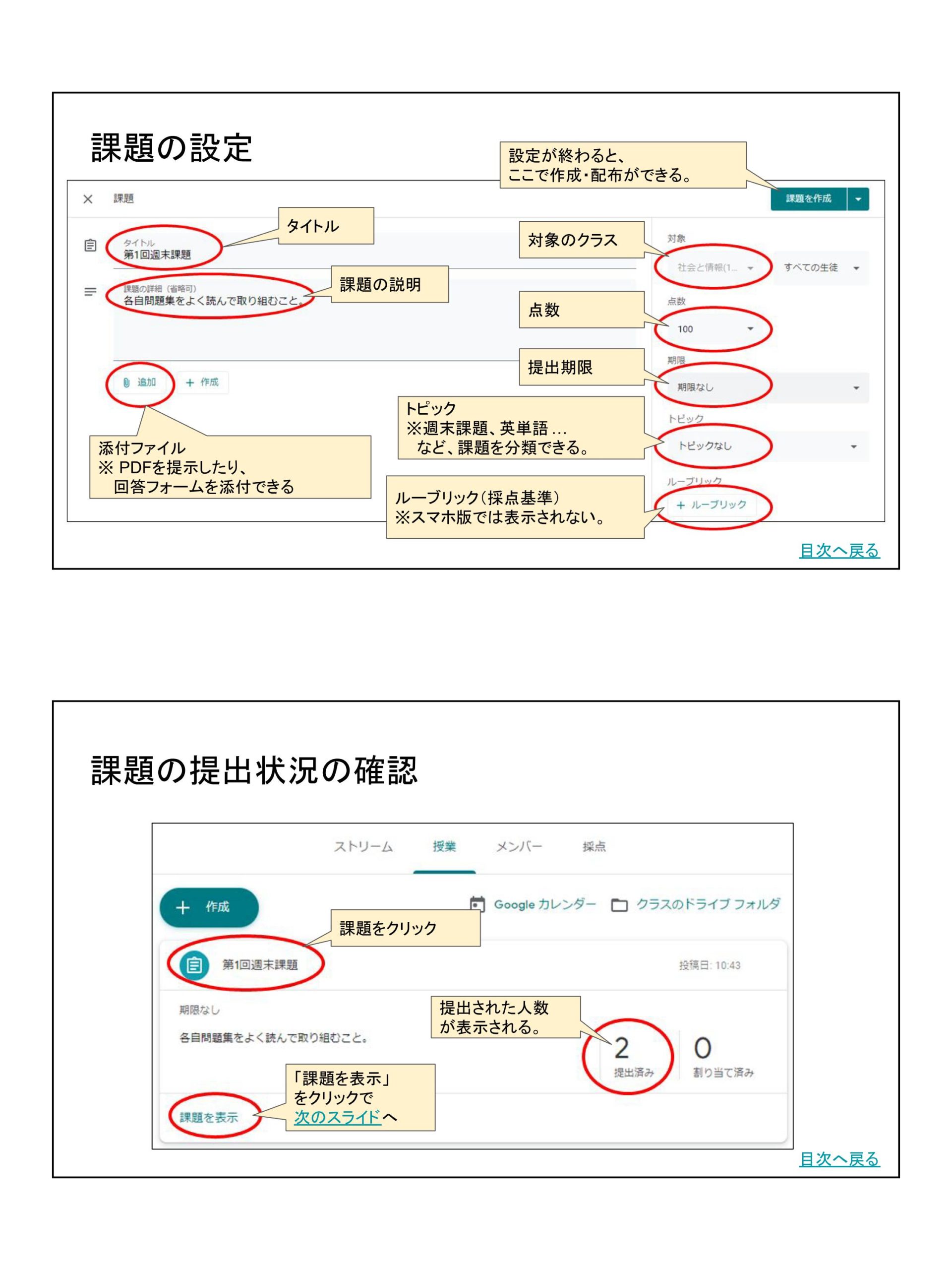Viewport: 952px width, 1270px height.
Task: Open クラスのドライブ フォルダ link
Action: (708, 905)
